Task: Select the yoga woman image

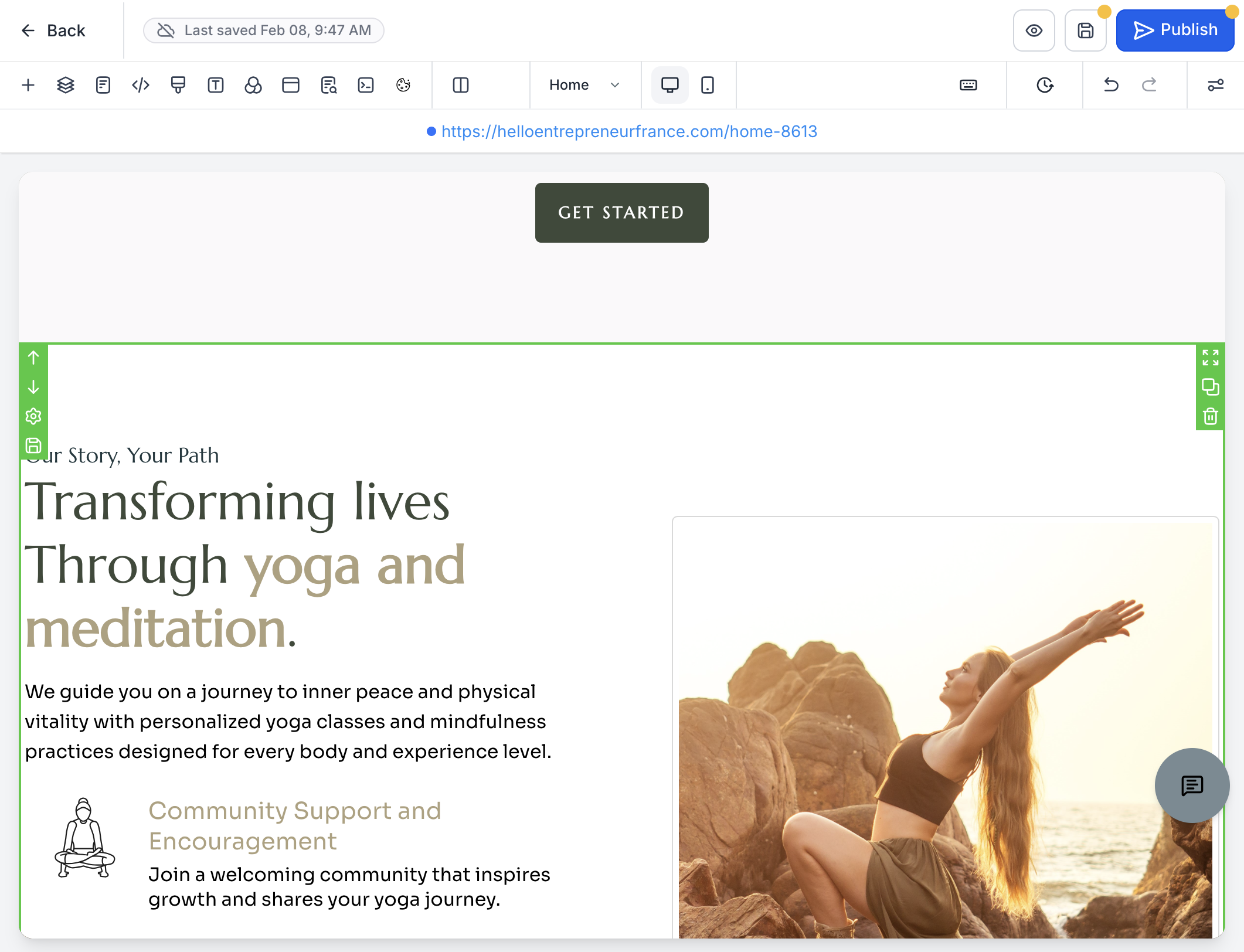Action: click(945, 730)
